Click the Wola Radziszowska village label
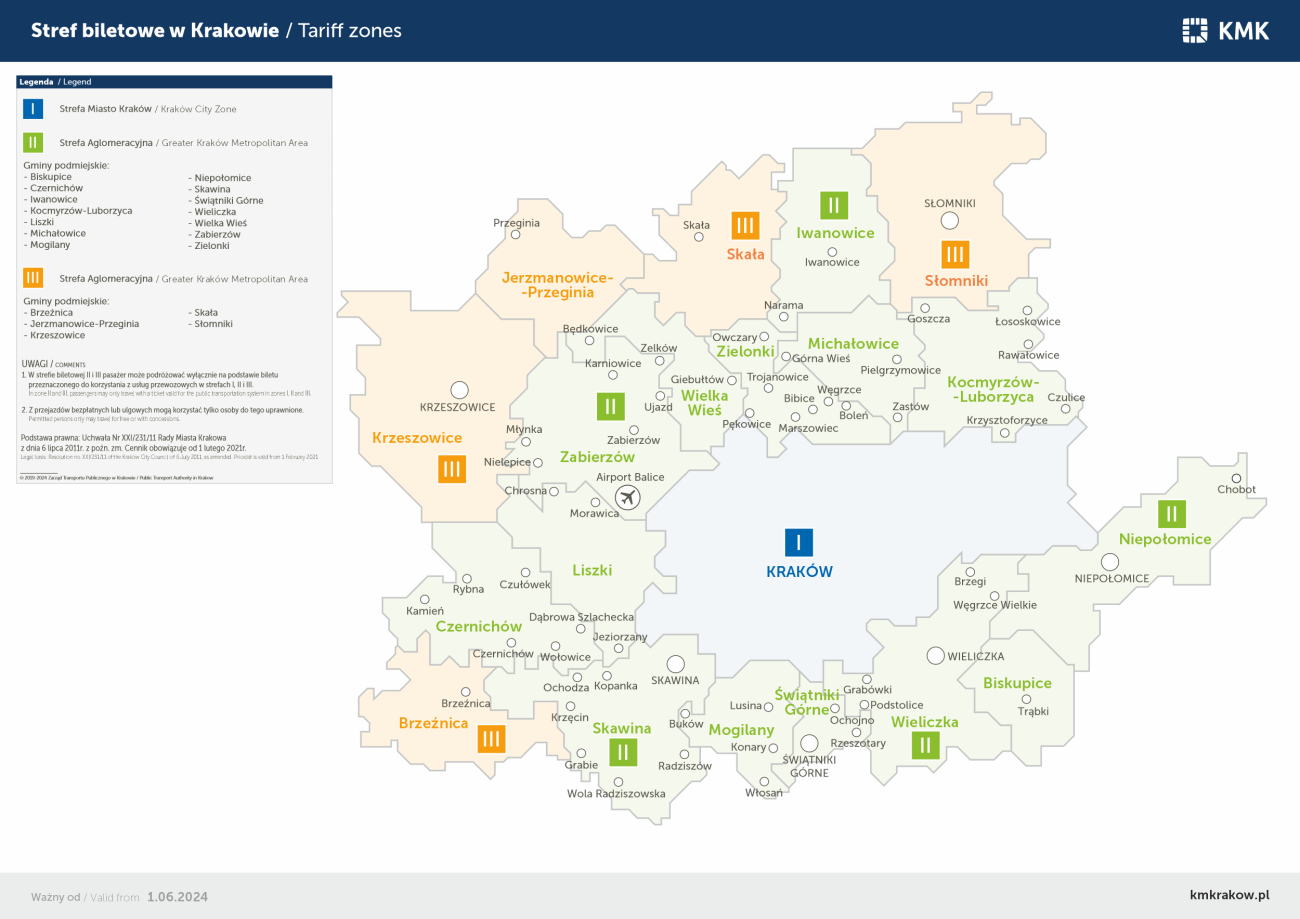This screenshot has height=919, width=1300. point(616,794)
